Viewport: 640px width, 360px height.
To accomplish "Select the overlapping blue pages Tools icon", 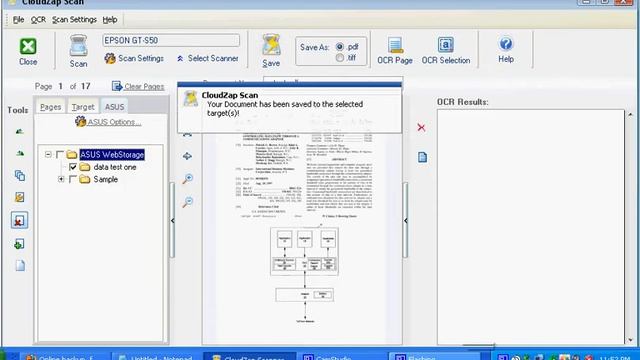I will coord(20,176).
